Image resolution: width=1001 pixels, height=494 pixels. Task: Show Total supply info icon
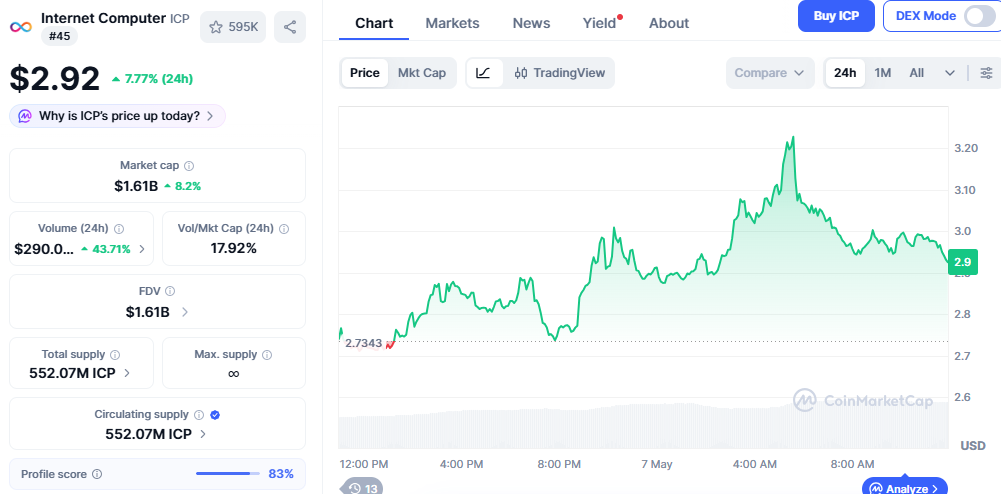click(115, 354)
